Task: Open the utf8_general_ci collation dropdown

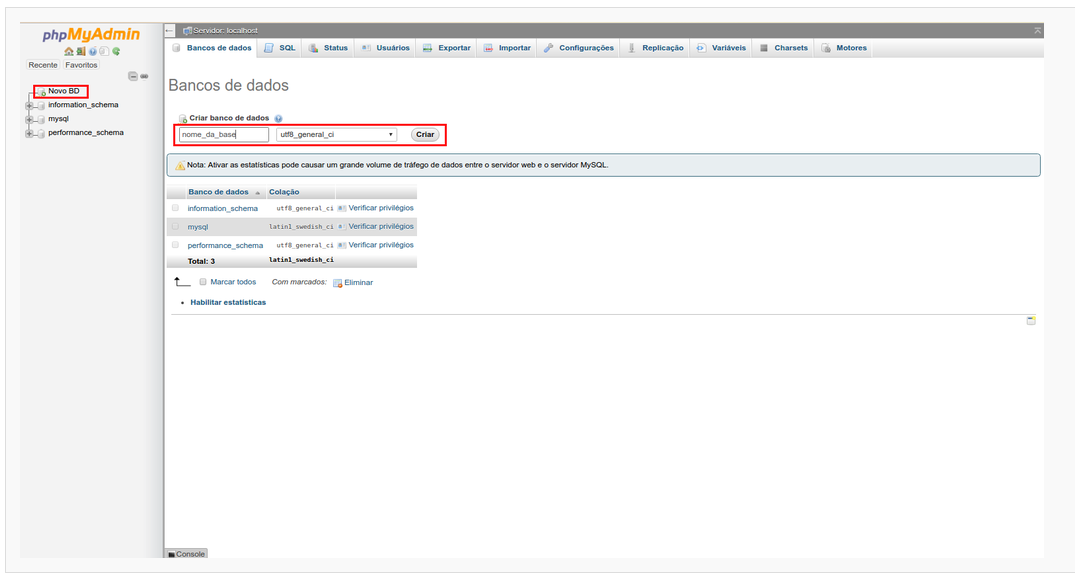Action: (x=336, y=134)
